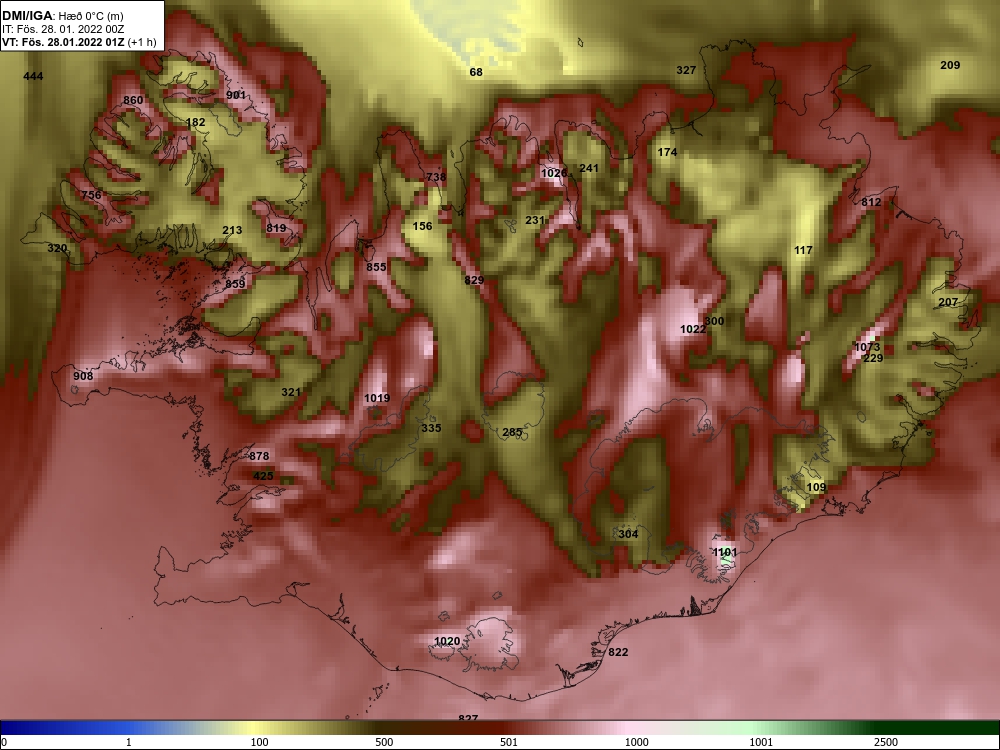Click the map value 859
The image size is (1000, 750).
[x=235, y=284]
